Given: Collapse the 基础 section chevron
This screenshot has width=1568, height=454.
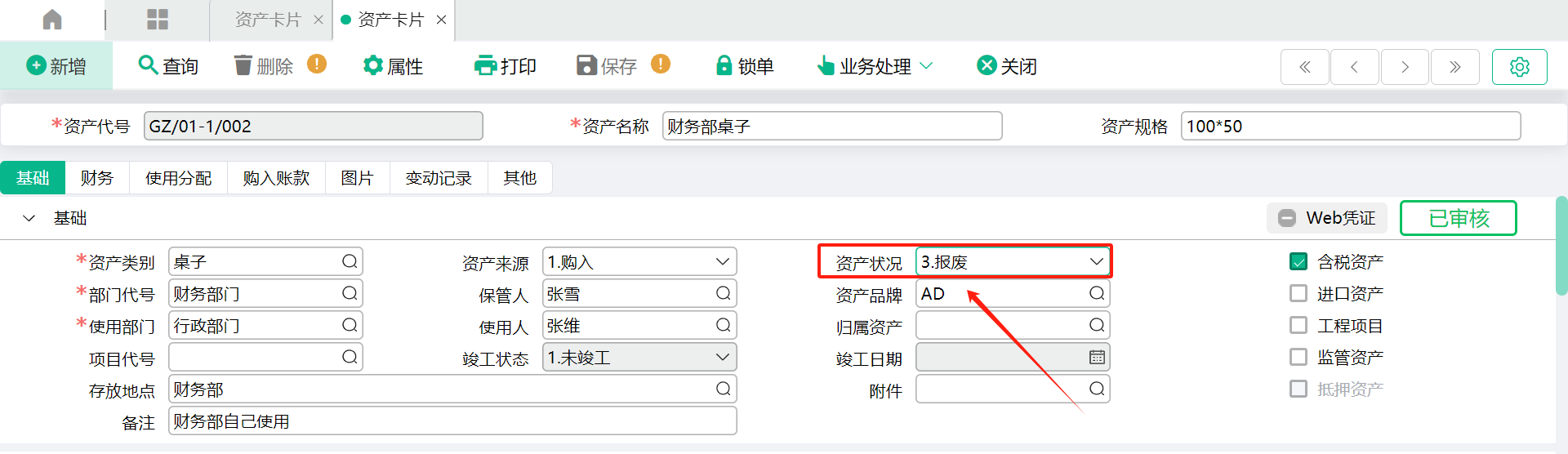Looking at the screenshot, I should click(x=29, y=218).
